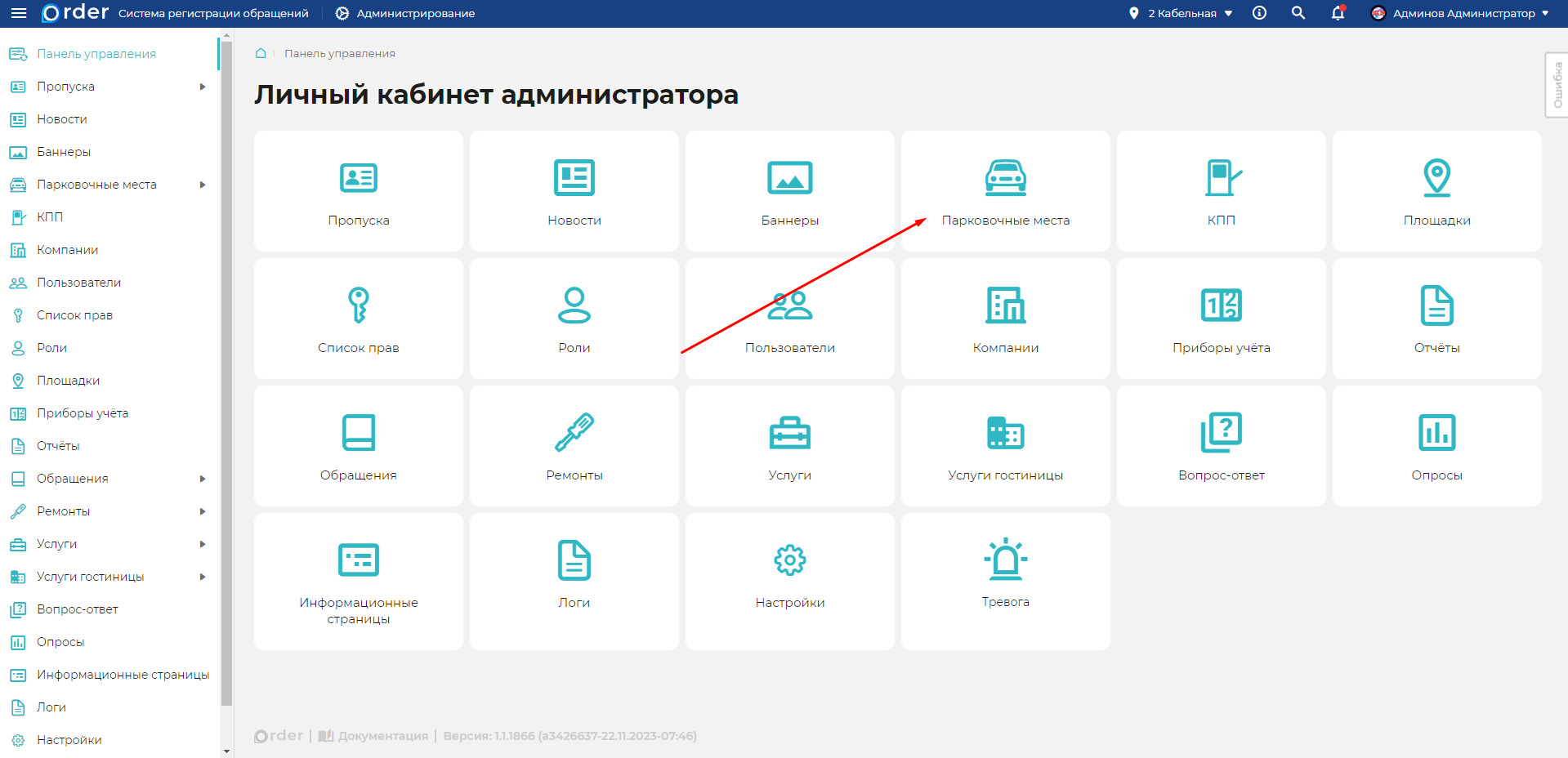Viewport: 1568px width, 758px height.
Task: Expand the Пропуска sidebar submenu
Action: click(x=202, y=87)
